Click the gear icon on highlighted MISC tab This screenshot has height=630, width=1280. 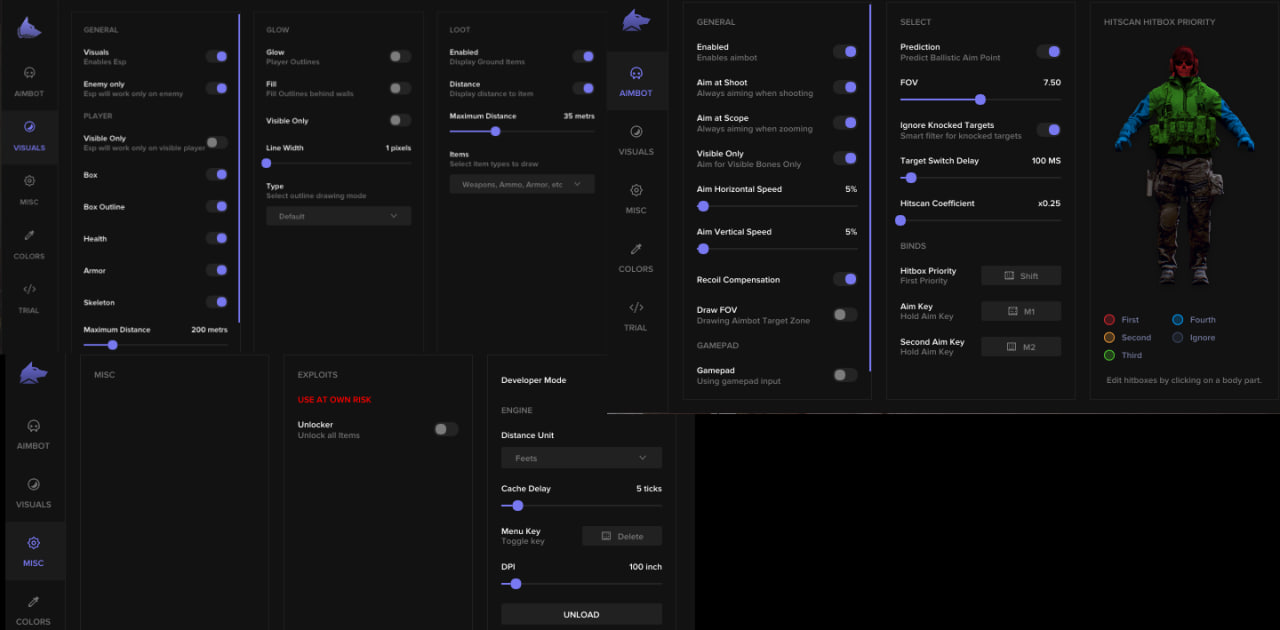click(33, 543)
